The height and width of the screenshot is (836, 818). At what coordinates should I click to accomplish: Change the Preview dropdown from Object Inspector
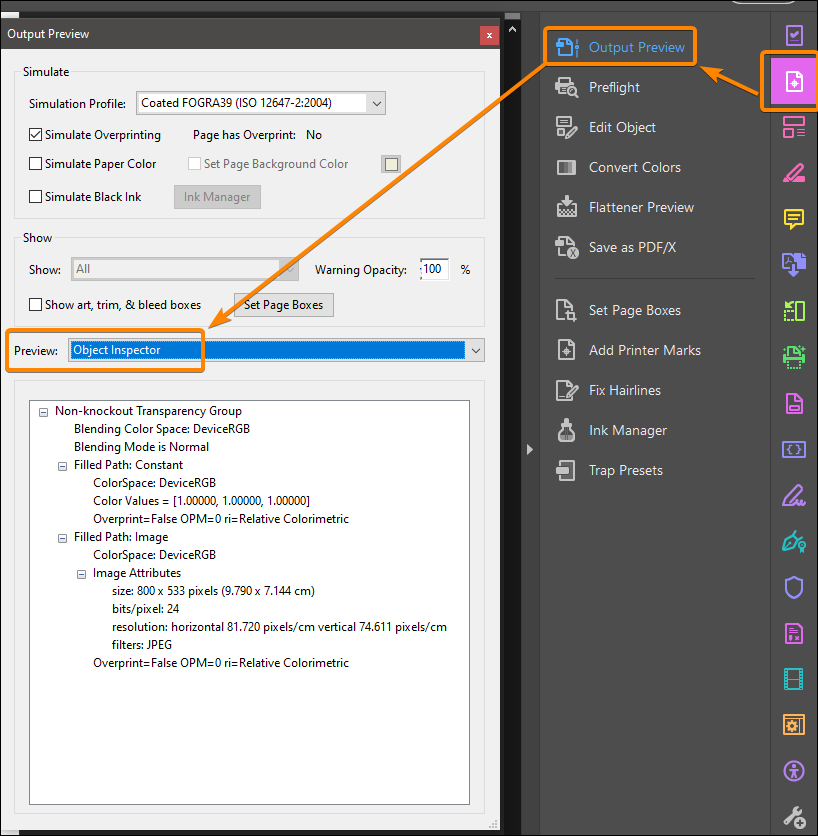point(474,350)
